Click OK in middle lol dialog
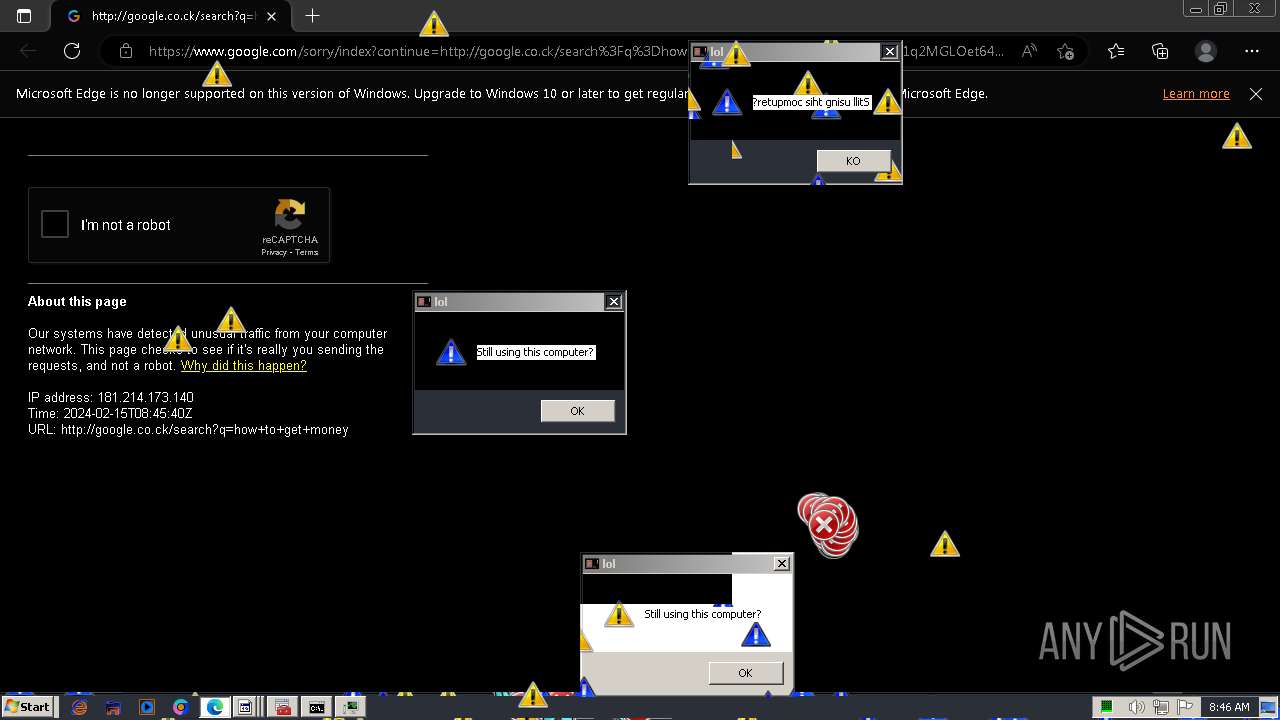This screenshot has width=1280, height=720. [x=577, y=411]
